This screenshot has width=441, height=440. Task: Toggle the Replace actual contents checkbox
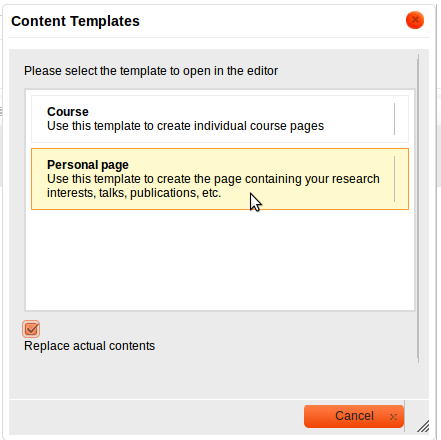point(31,329)
